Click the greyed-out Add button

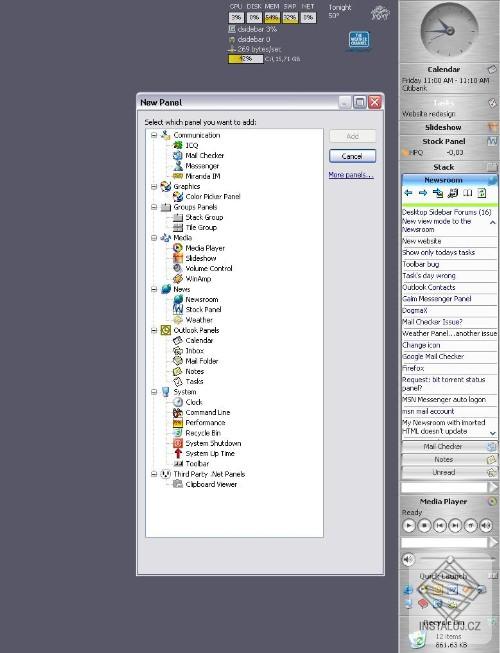pos(352,136)
